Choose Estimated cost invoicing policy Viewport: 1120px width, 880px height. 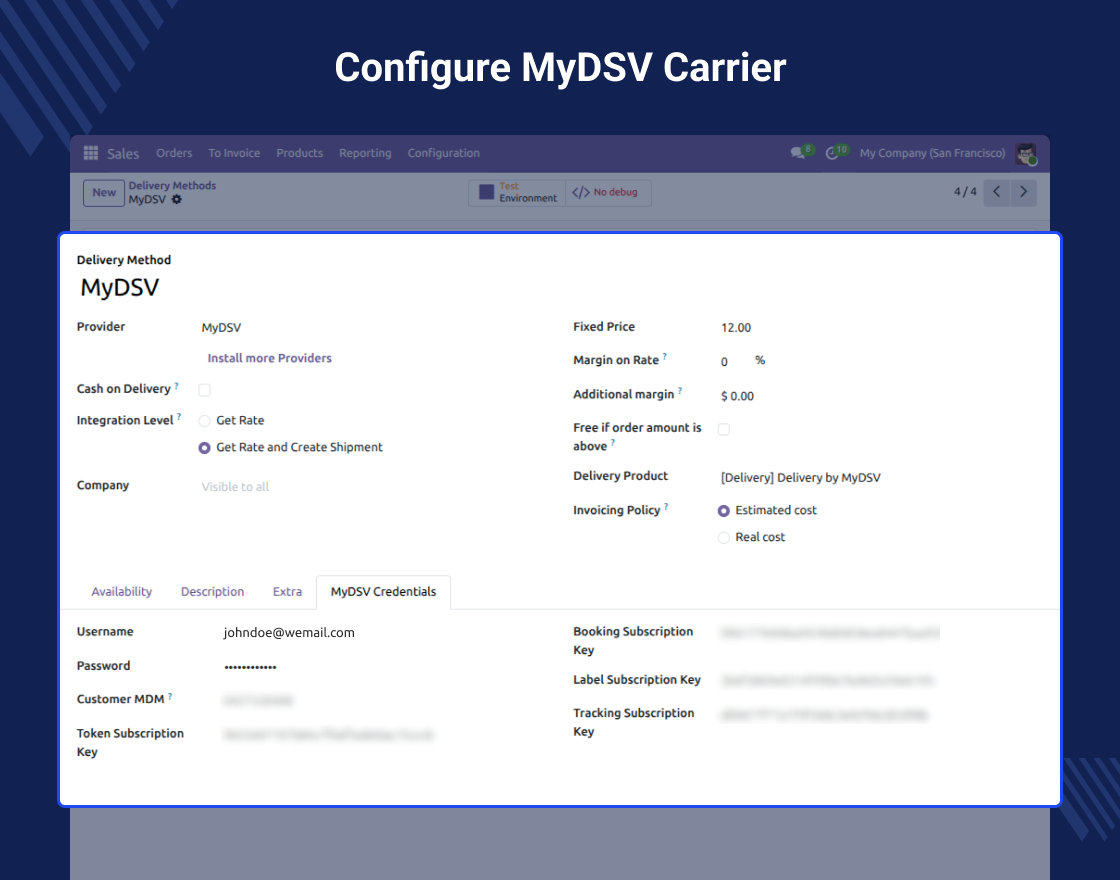tap(724, 511)
